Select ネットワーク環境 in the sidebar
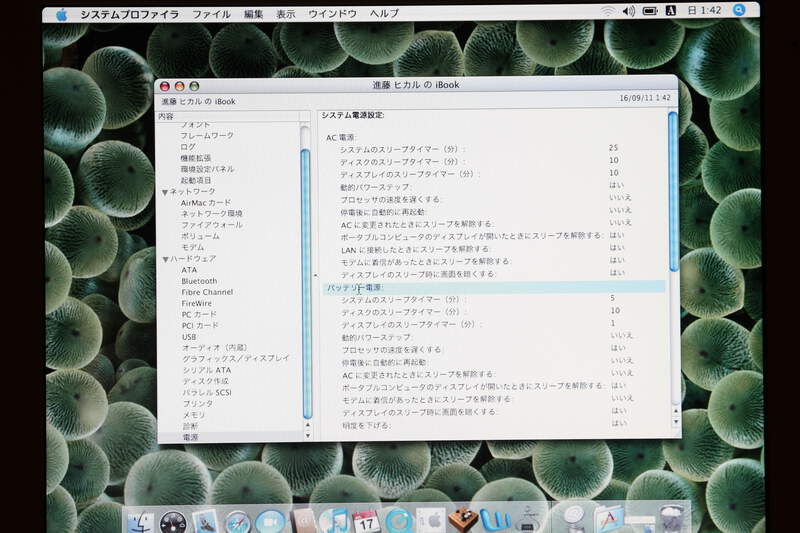This screenshot has width=800, height=533. pyautogui.click(x=212, y=214)
